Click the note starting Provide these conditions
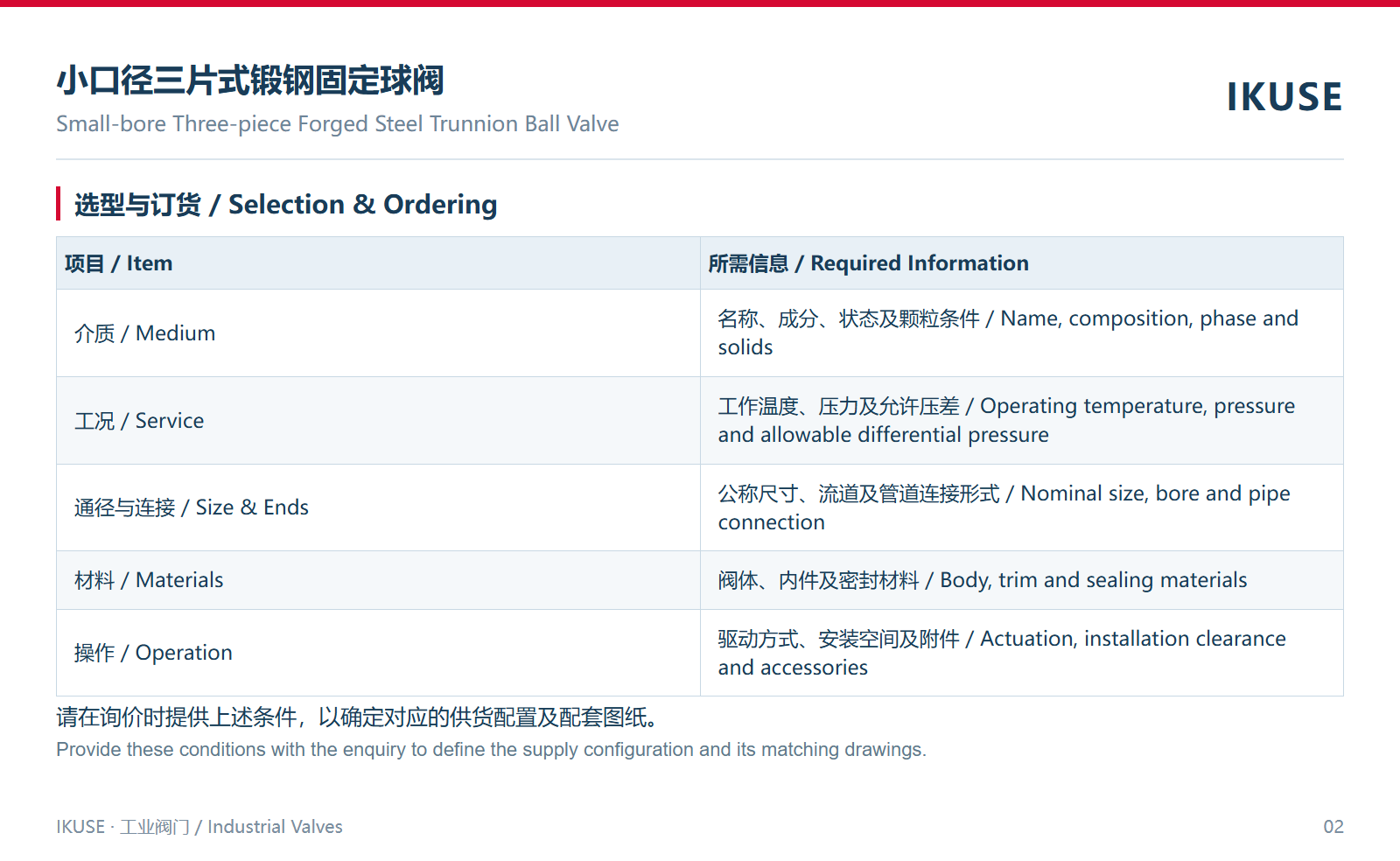1400x861 pixels. [x=491, y=750]
